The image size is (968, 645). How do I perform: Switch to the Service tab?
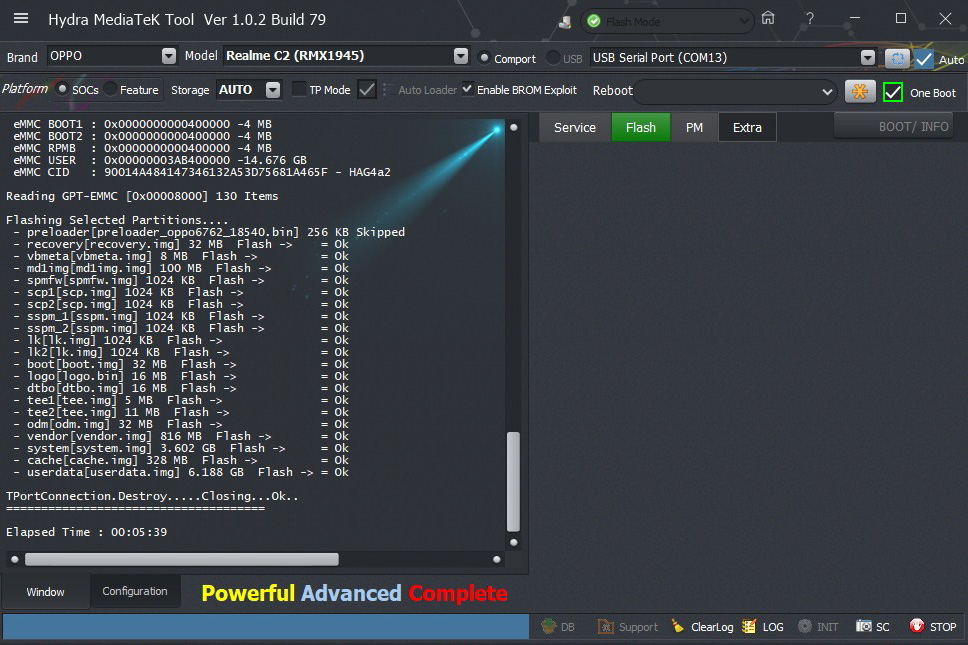[x=575, y=127]
